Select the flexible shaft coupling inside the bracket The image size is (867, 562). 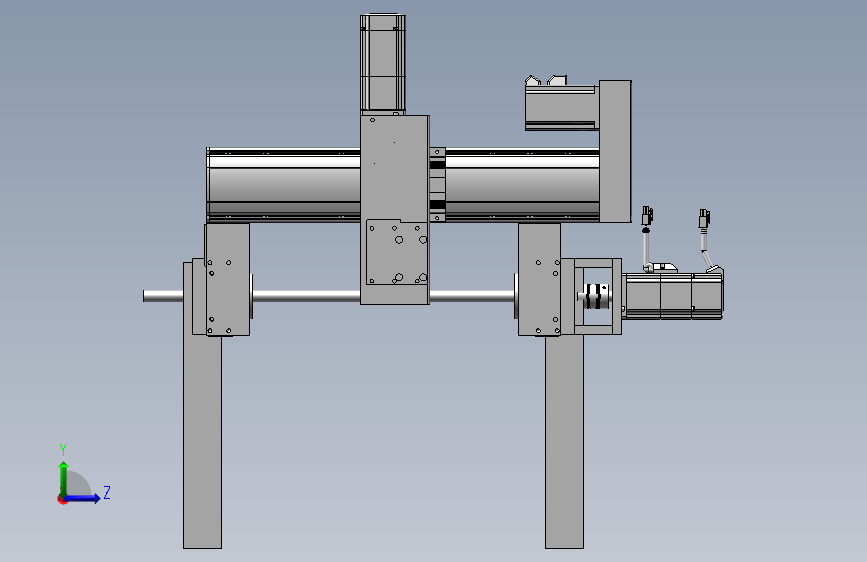[x=596, y=296]
